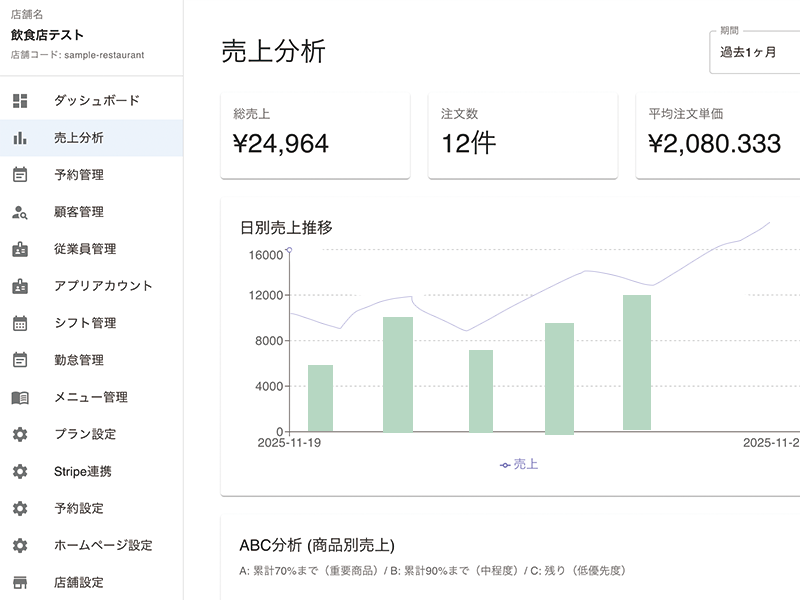Screen dimensions: 800x600
Task: Click the アプリアカウント icon in the sidebar
Action: pyautogui.click(x=20, y=285)
